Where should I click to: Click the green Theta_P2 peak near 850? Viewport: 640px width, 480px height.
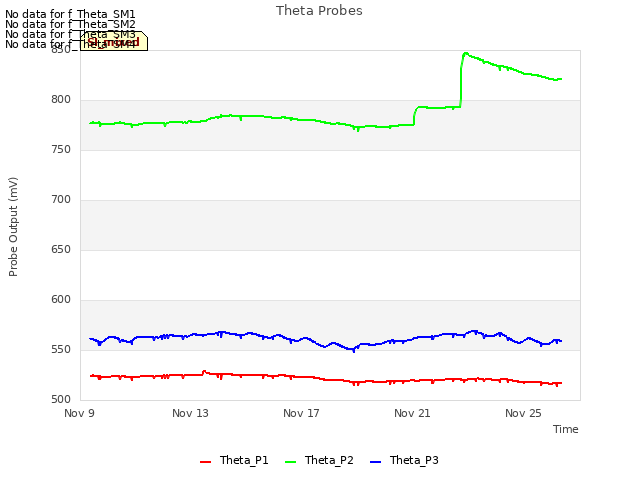[466, 53]
